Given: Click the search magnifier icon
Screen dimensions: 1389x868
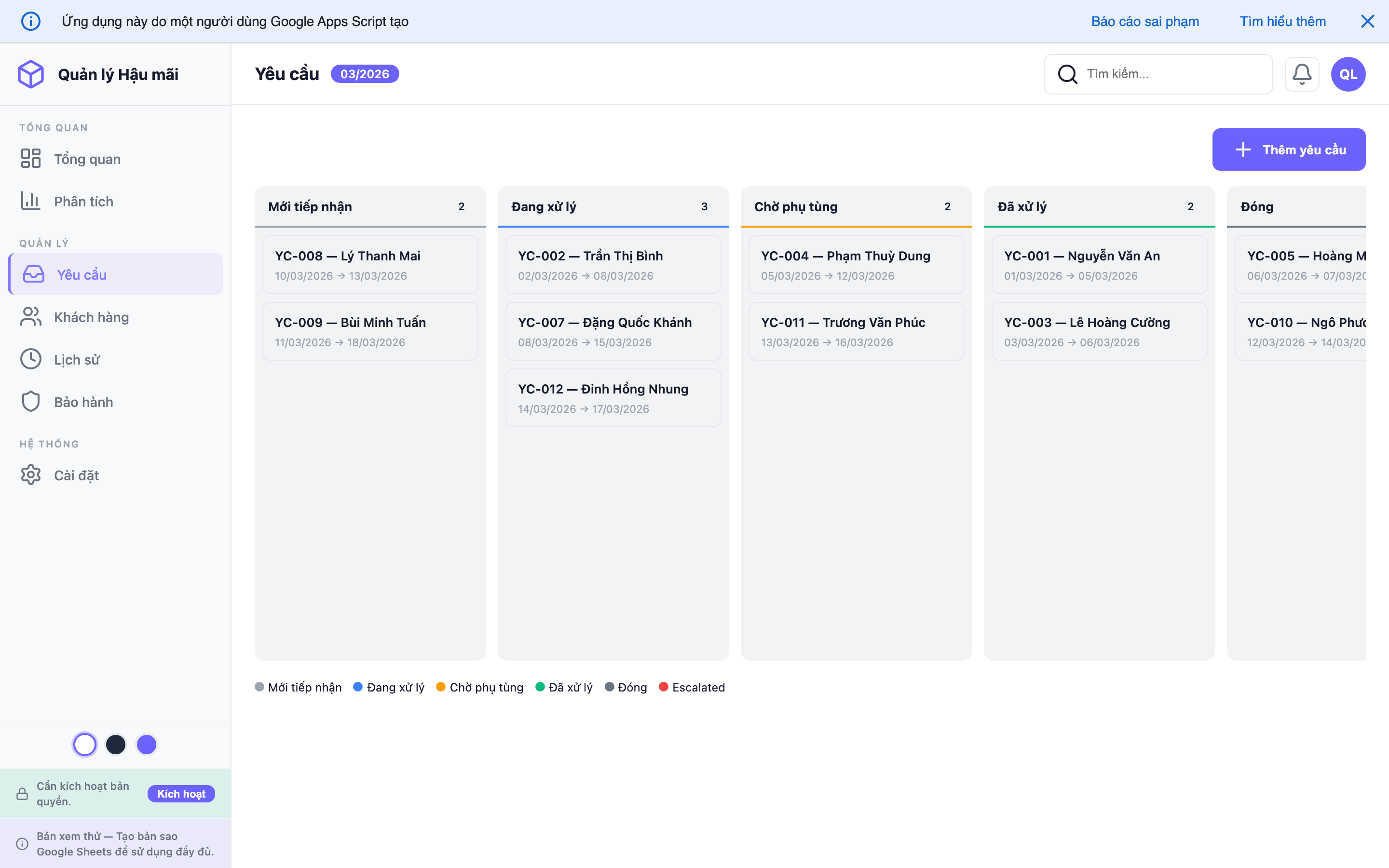Looking at the screenshot, I should (1067, 74).
